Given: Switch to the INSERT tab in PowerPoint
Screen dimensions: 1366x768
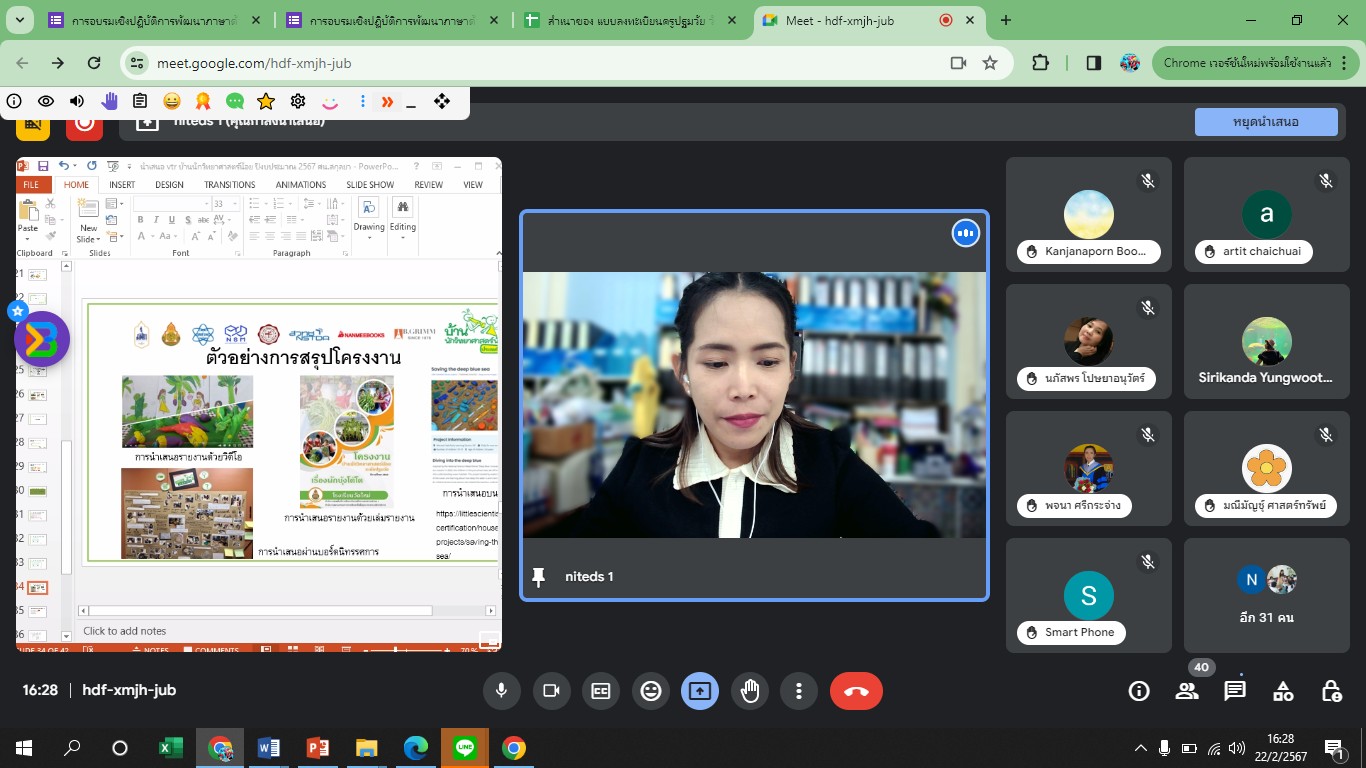Looking at the screenshot, I should pyautogui.click(x=122, y=185).
